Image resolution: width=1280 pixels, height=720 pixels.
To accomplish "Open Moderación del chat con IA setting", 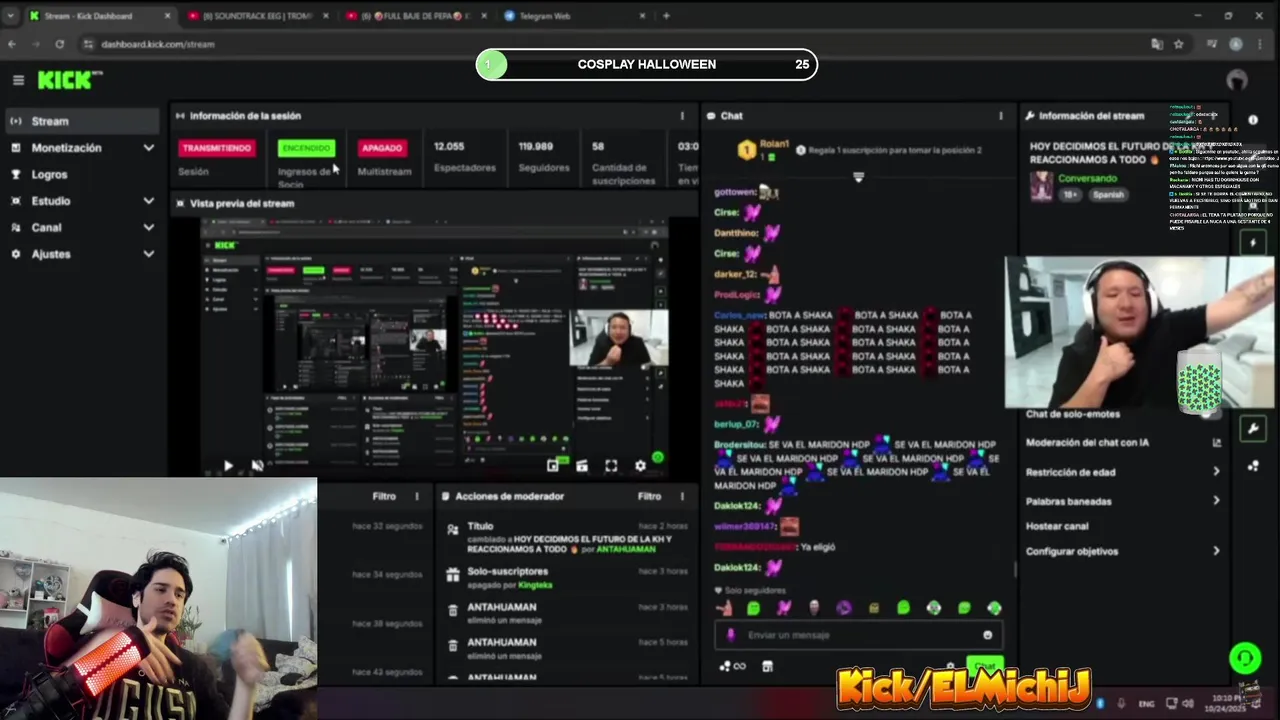I will tap(1123, 443).
